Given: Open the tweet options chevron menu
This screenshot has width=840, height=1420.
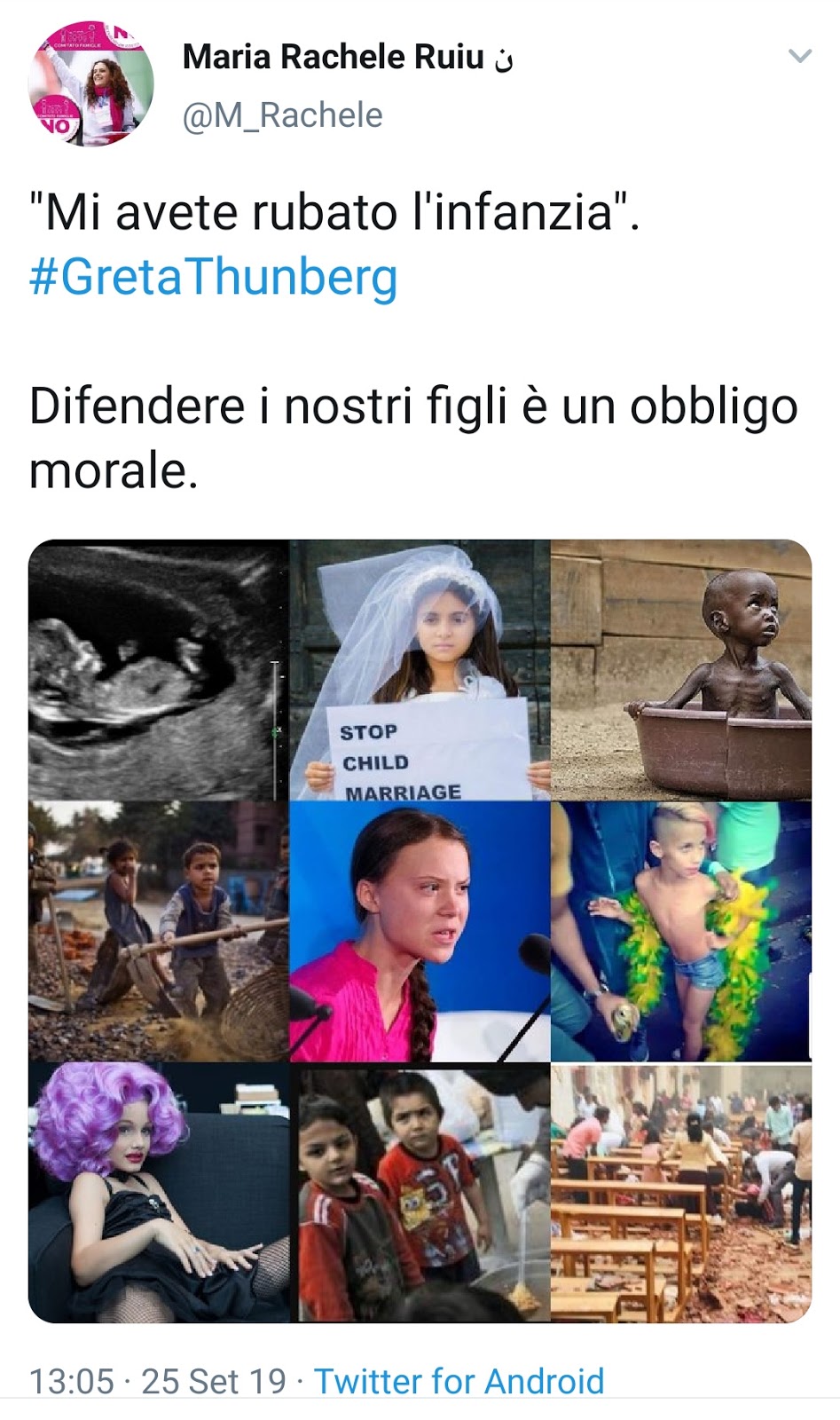Looking at the screenshot, I should (800, 57).
